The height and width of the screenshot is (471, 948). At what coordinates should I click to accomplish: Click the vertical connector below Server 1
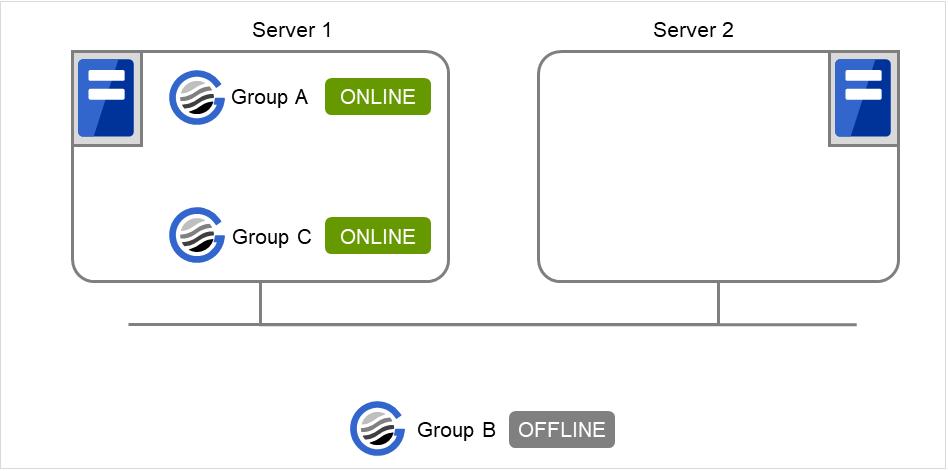tap(260, 303)
